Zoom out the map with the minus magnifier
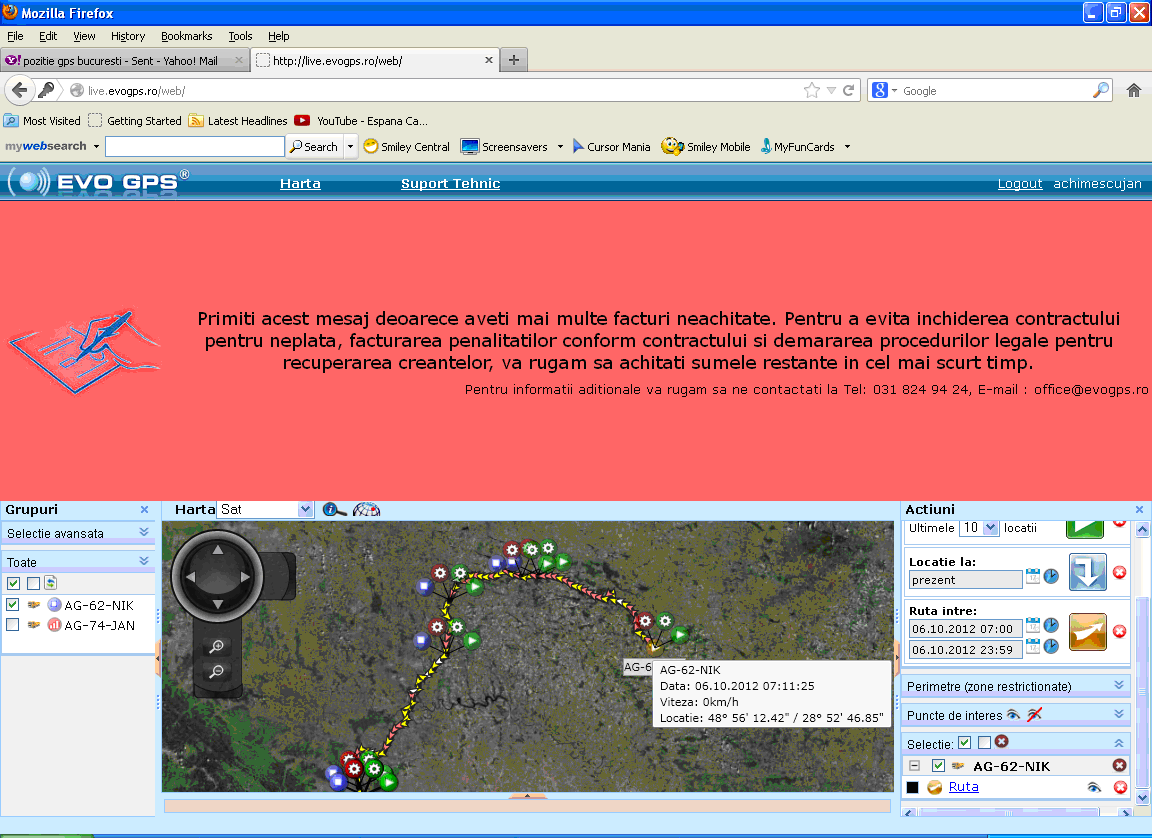The image size is (1152, 838). click(217, 671)
